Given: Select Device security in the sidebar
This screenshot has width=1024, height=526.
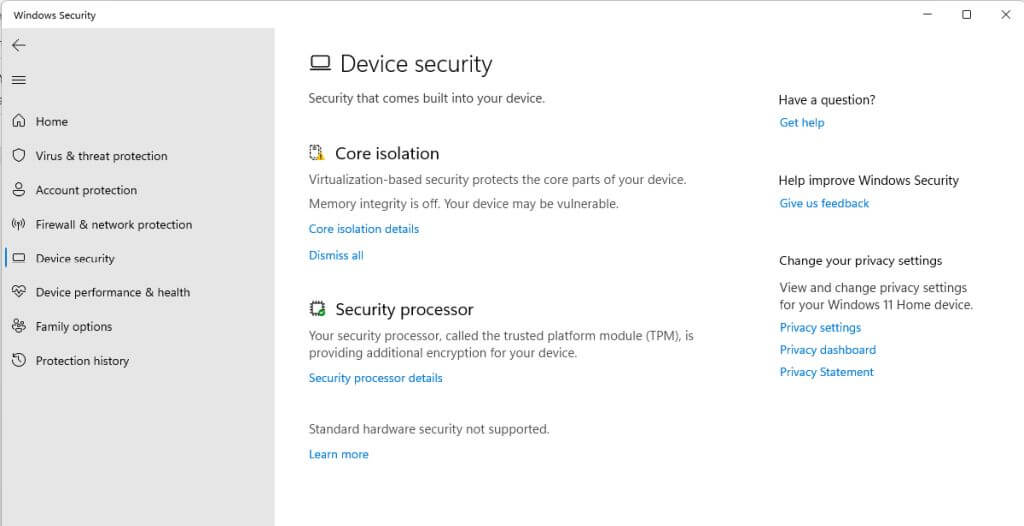Looking at the screenshot, I should point(75,258).
